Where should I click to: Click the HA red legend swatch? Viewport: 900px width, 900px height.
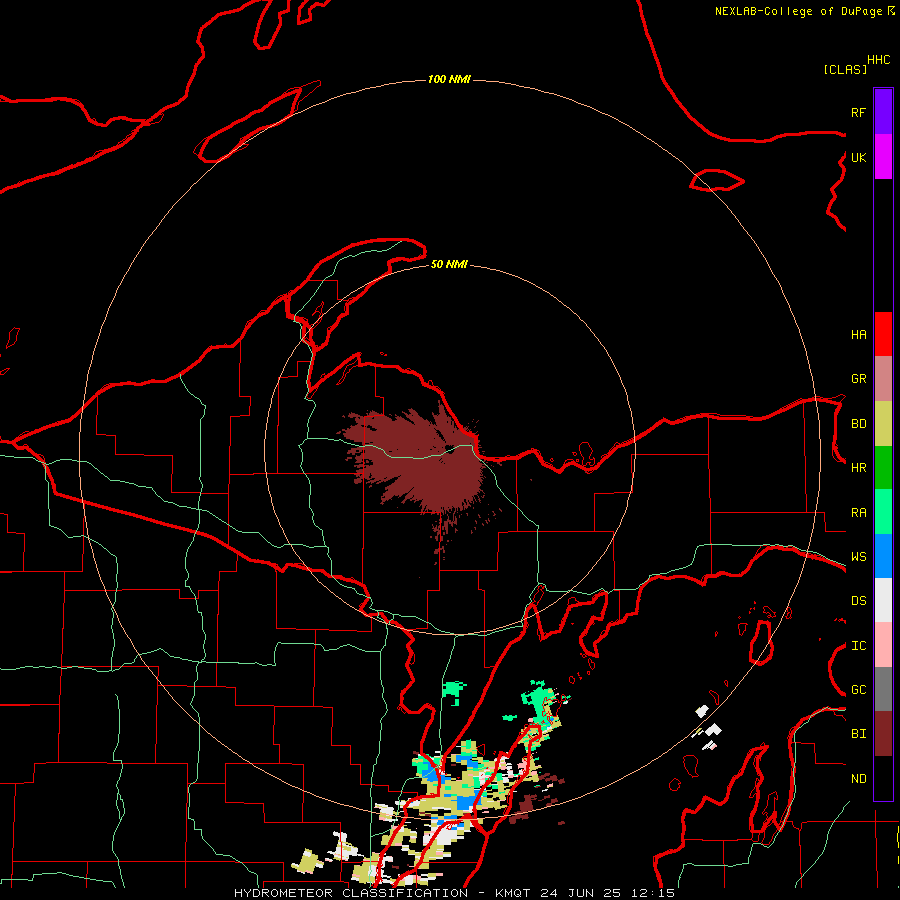point(883,334)
